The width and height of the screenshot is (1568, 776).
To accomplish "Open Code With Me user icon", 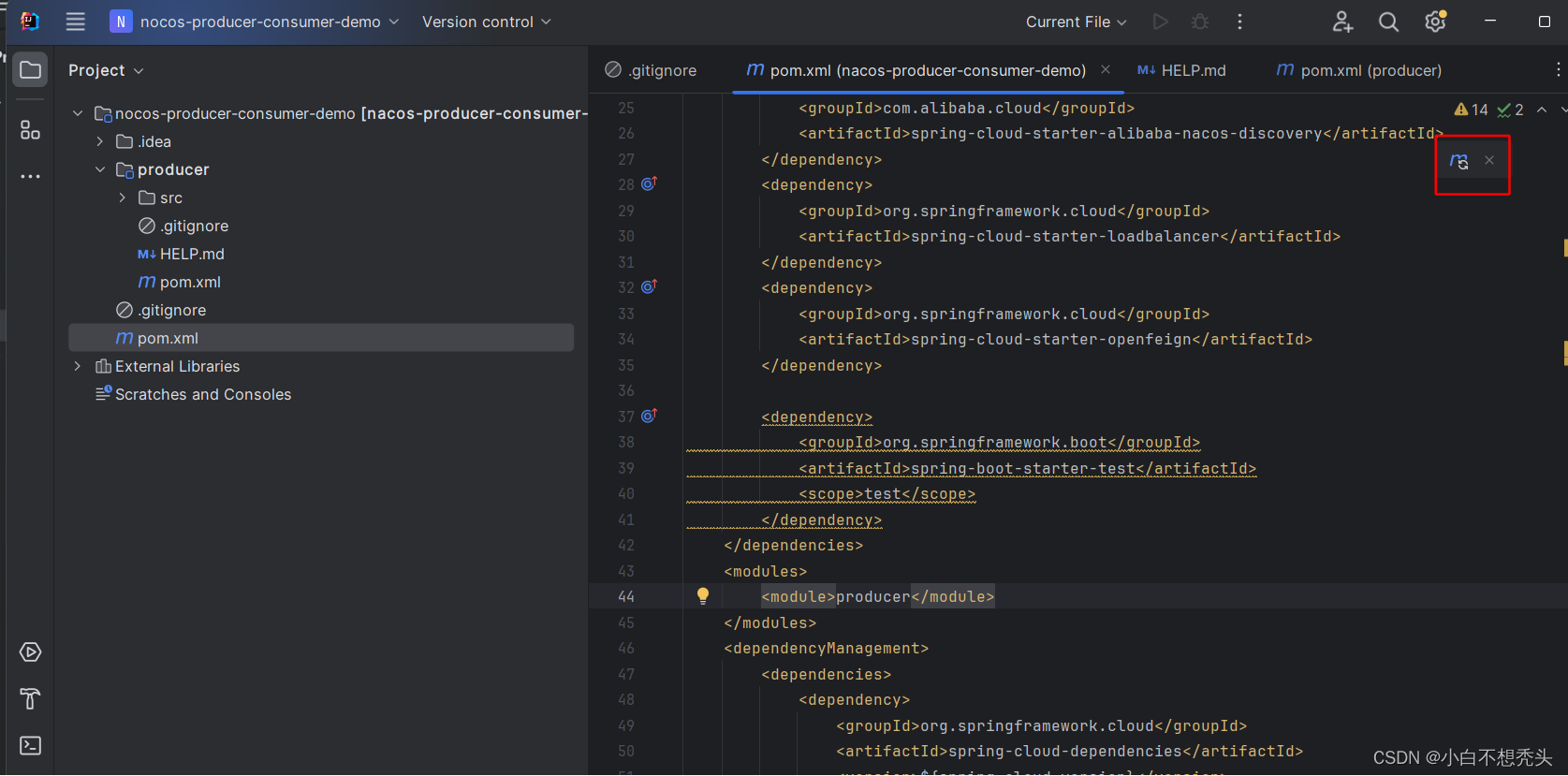I will tap(1342, 22).
